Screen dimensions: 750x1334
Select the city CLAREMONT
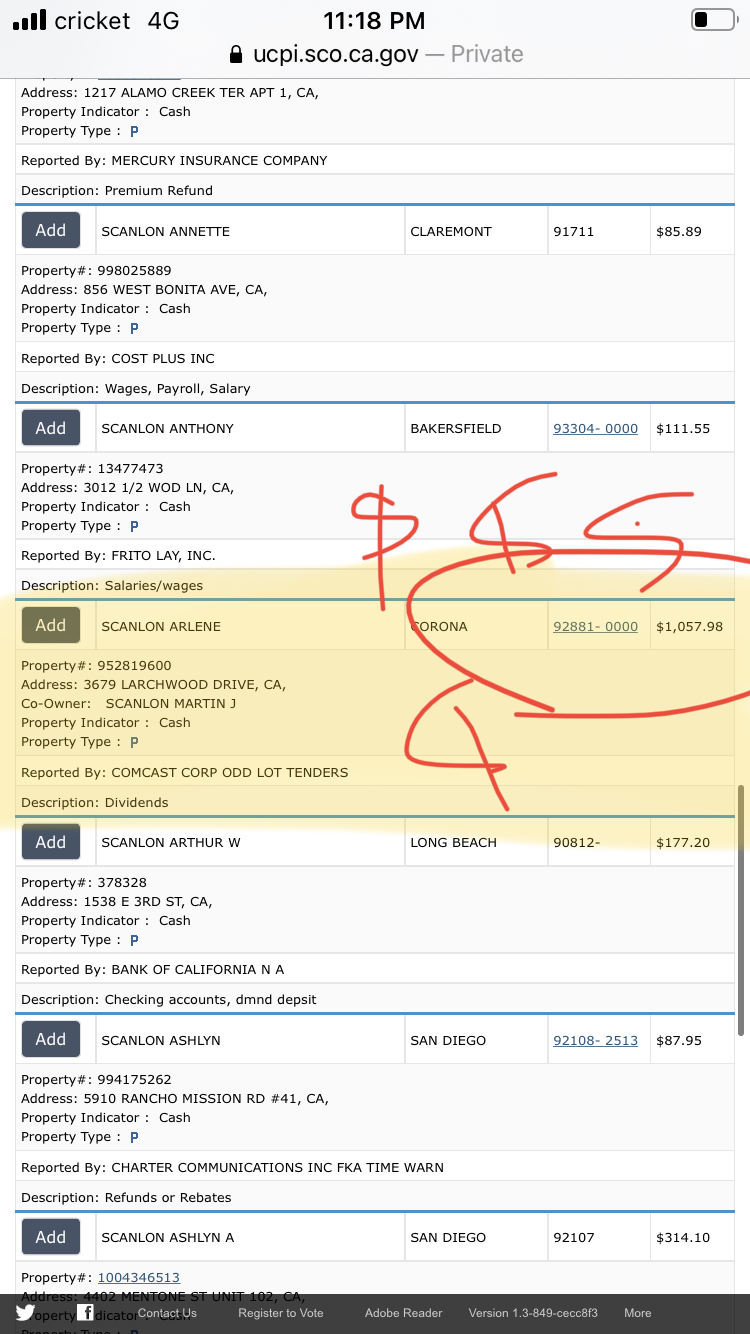451,231
